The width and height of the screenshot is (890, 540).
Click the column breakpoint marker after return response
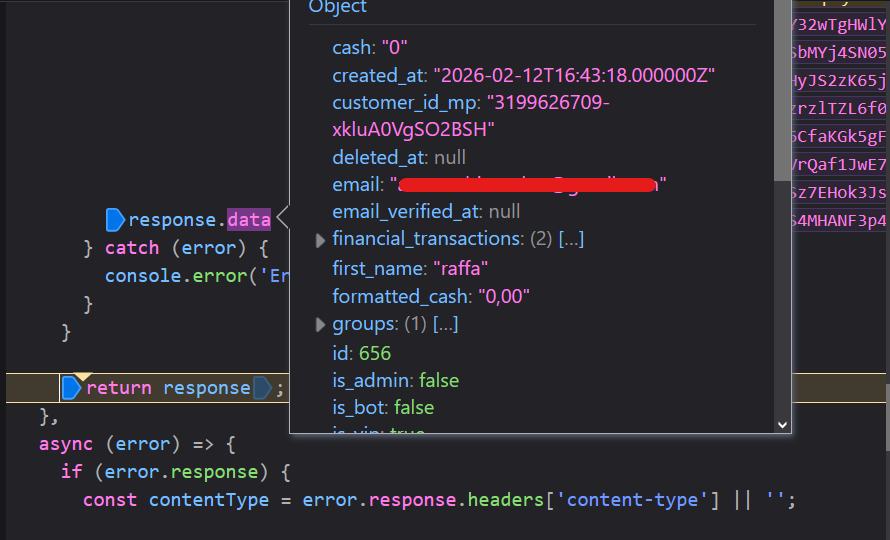(x=262, y=388)
